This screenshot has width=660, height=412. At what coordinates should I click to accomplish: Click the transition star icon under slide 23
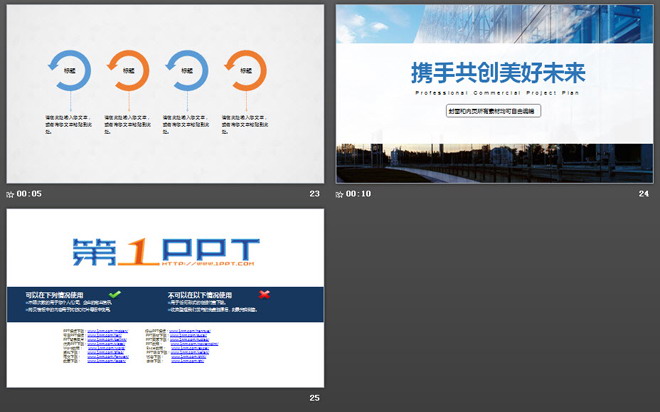point(10,194)
